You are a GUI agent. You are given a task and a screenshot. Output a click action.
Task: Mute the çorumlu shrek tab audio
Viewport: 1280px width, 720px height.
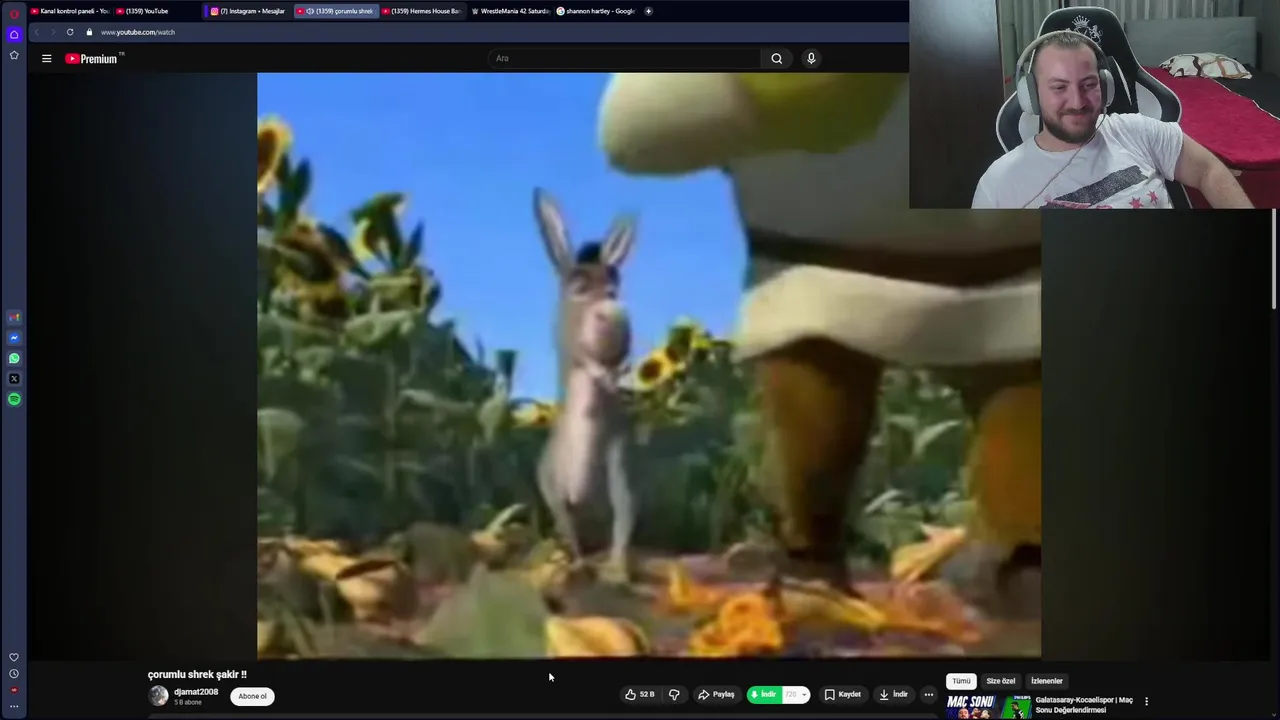click(310, 11)
